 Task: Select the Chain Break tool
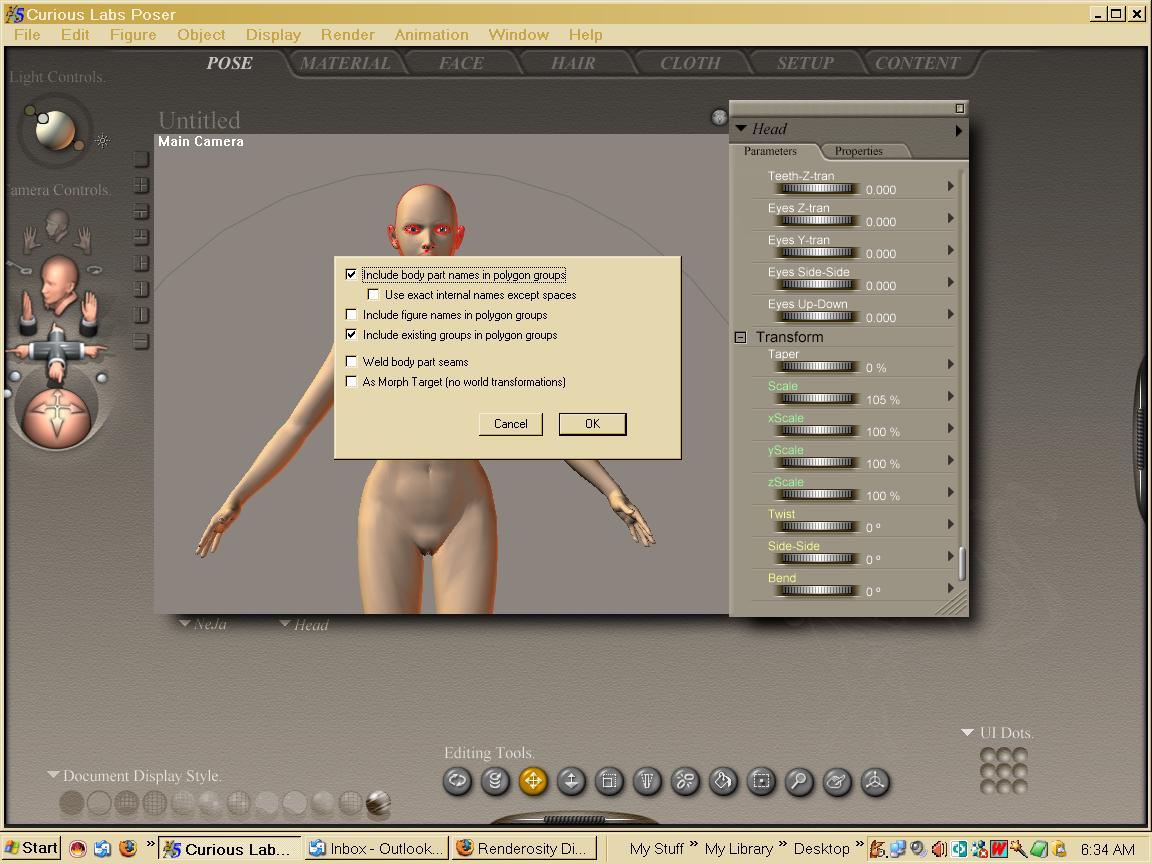click(x=685, y=781)
